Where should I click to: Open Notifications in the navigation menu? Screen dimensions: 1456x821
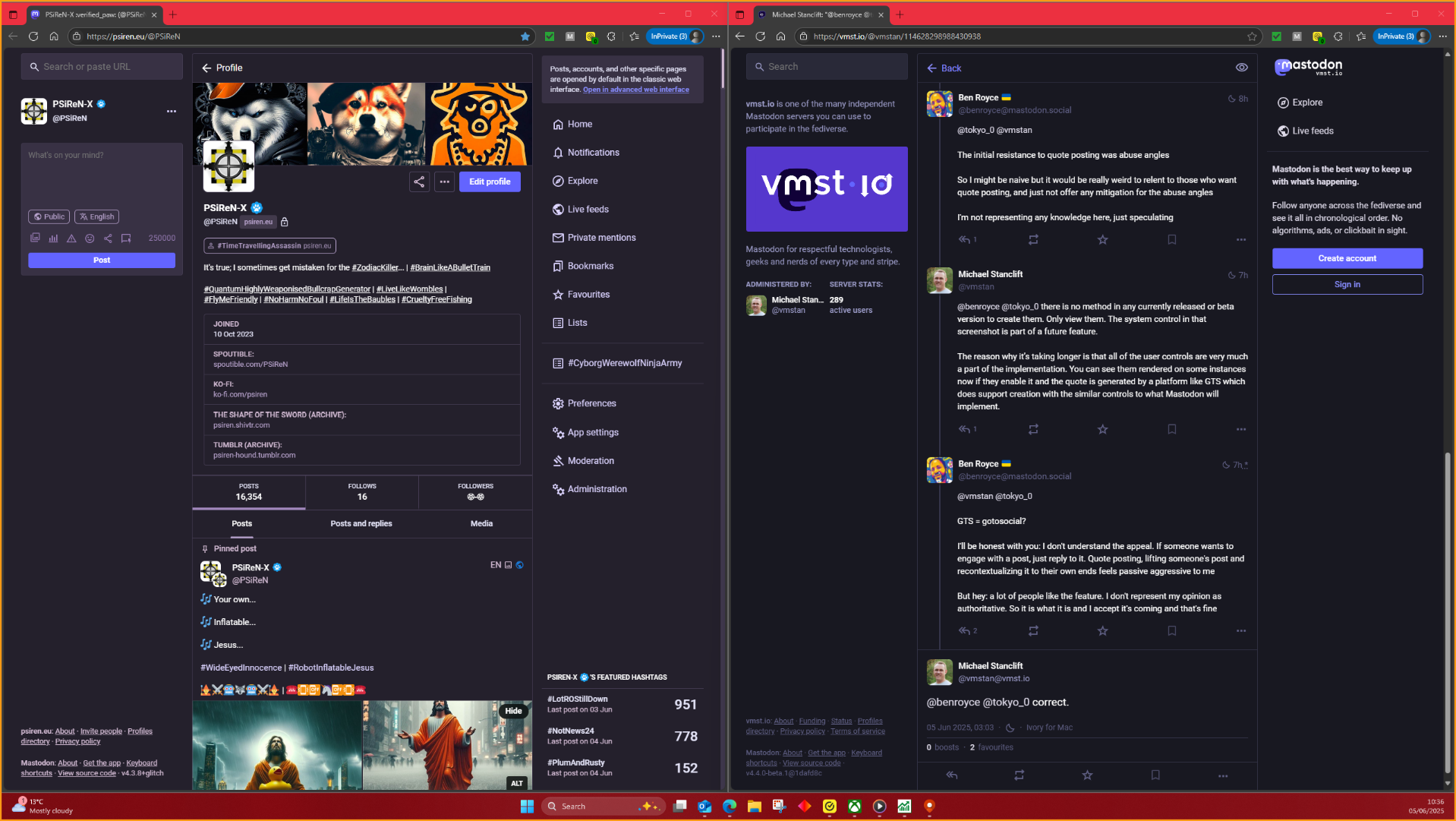586,153
